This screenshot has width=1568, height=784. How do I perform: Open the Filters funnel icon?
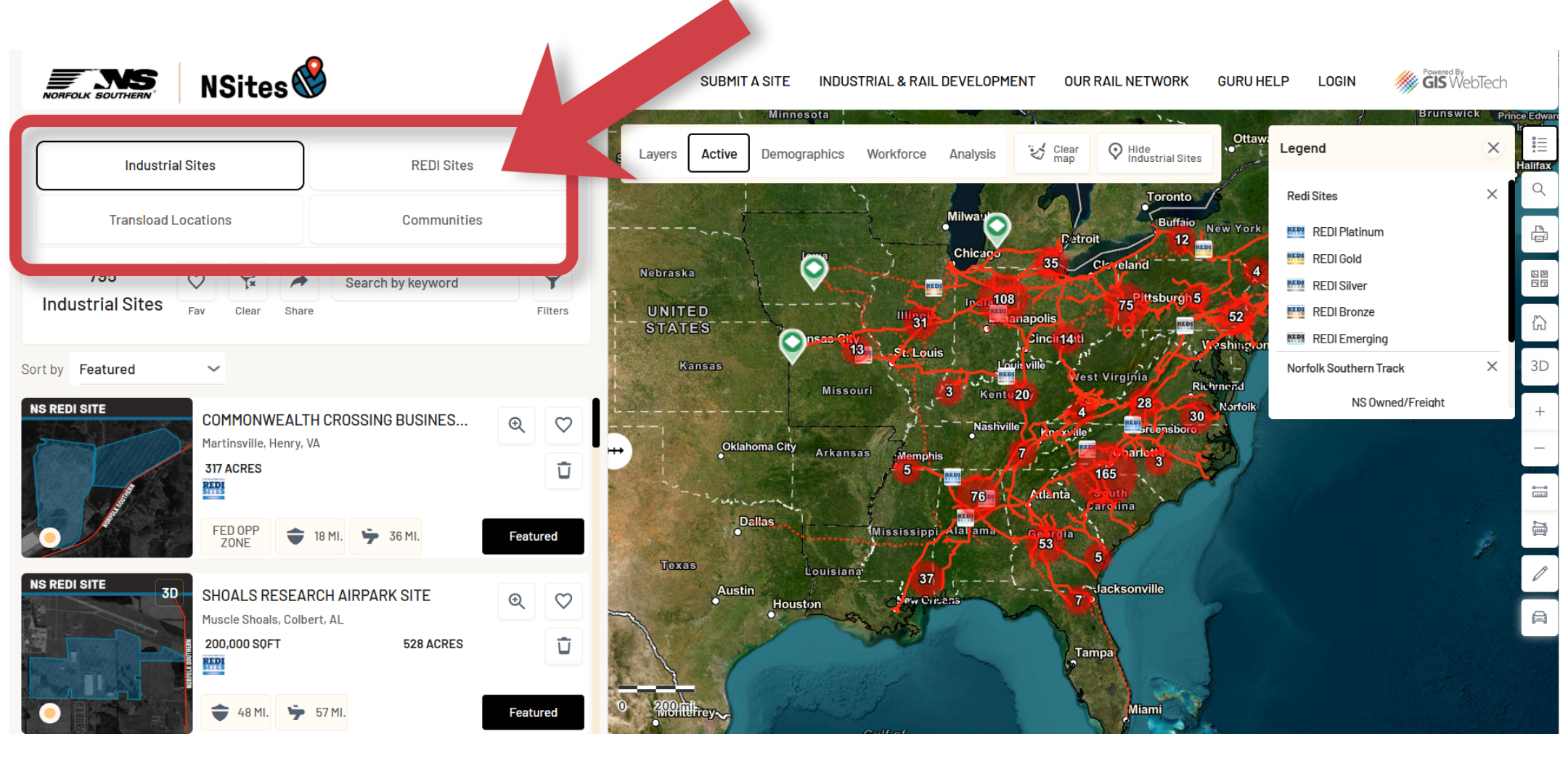pos(552,282)
